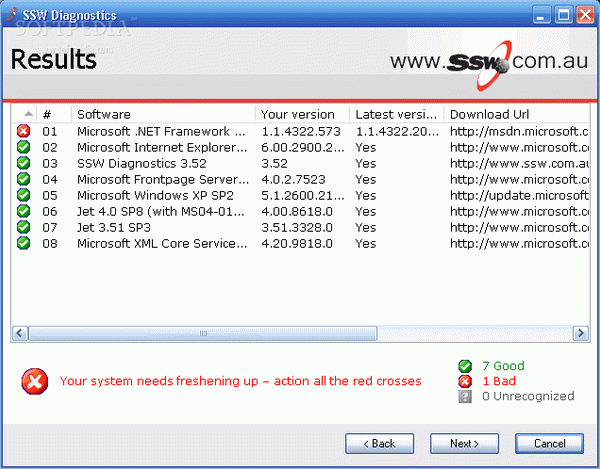Go to previous step with Back button
Screen dimensions: 600x469
(x=380, y=444)
